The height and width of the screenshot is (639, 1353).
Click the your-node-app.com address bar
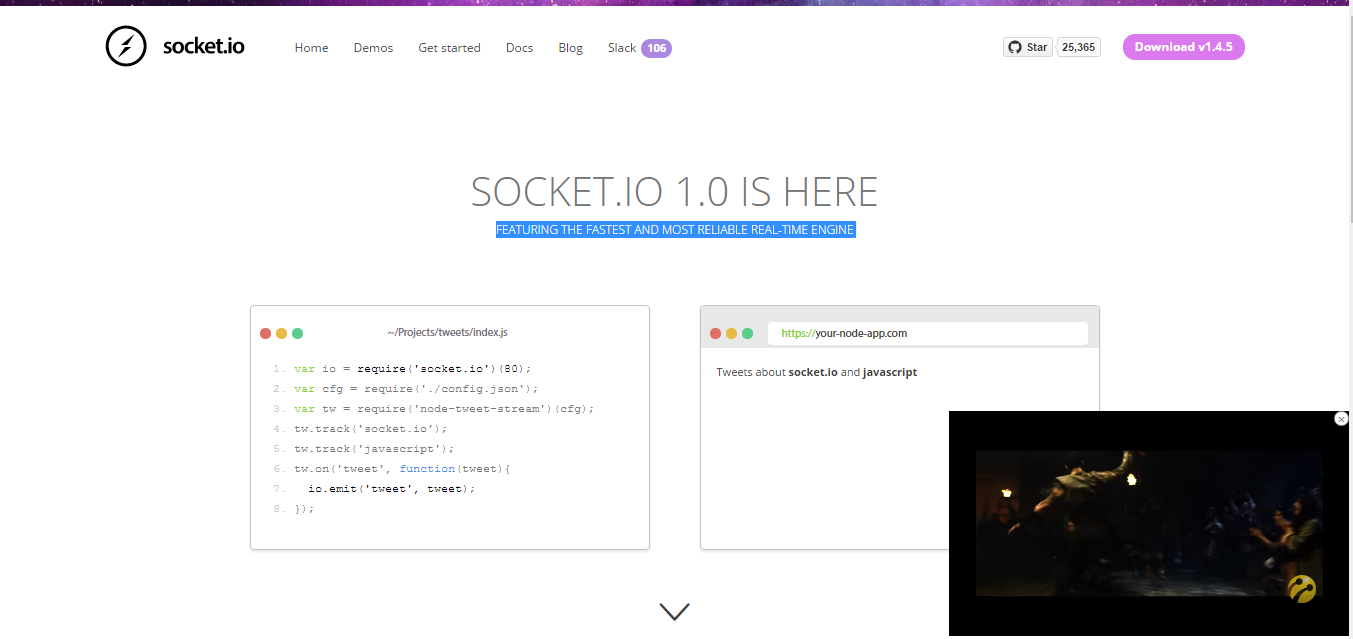[x=927, y=333]
